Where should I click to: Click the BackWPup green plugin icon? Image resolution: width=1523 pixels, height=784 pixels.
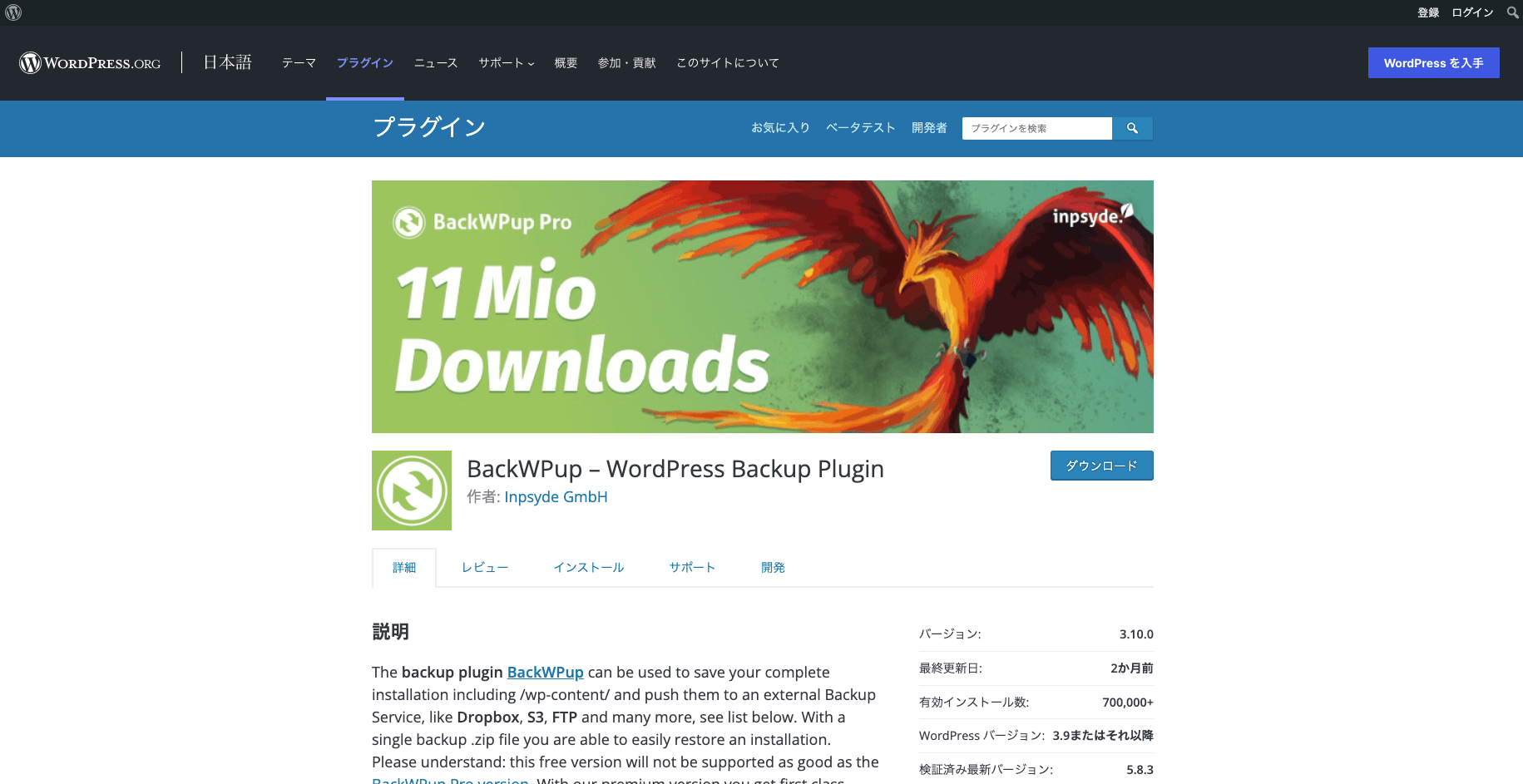(x=412, y=491)
